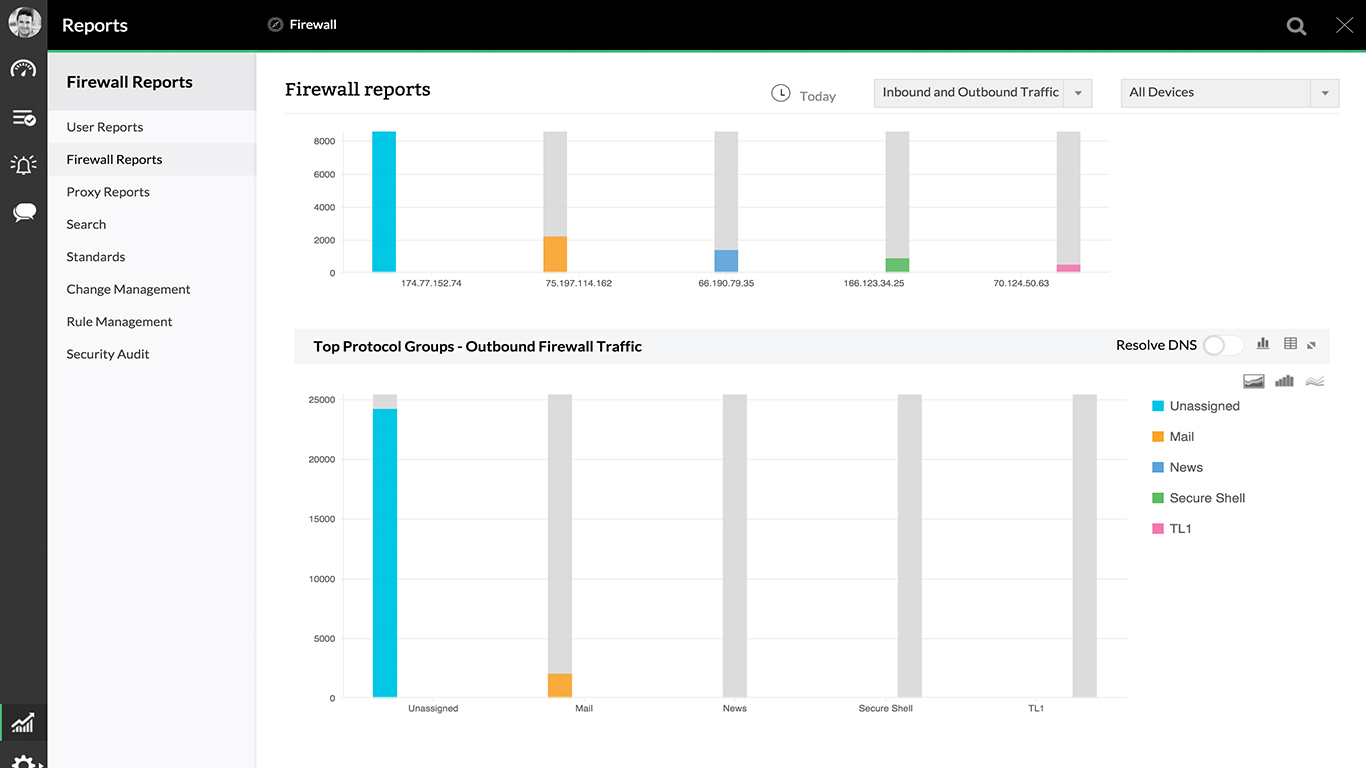Screen dimensions: 1366x768
Task: Toggle the News legend series
Action: (1178, 467)
